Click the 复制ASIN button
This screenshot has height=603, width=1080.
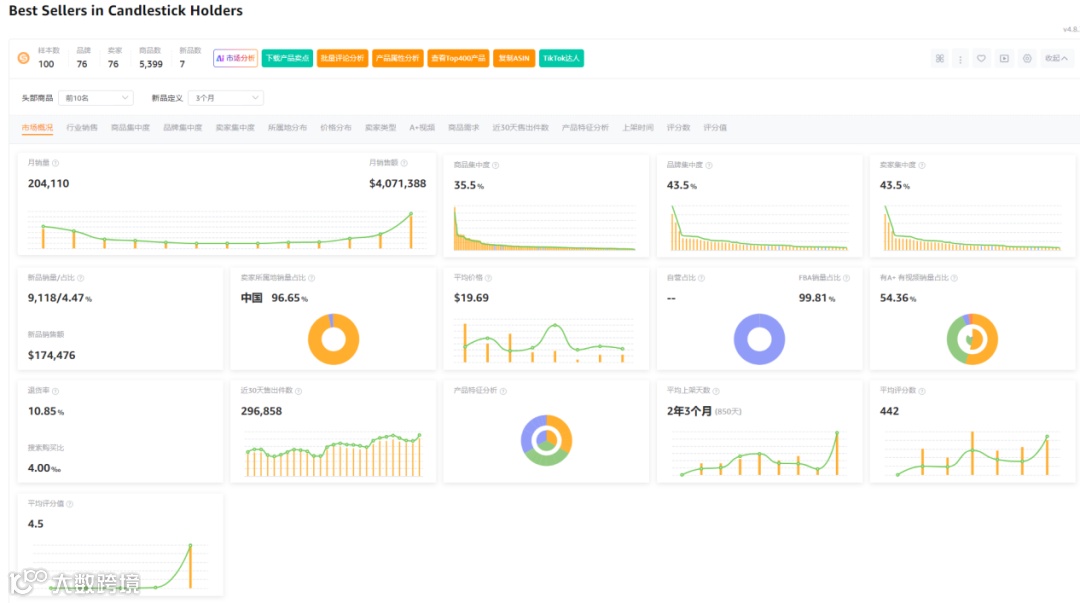tap(514, 59)
